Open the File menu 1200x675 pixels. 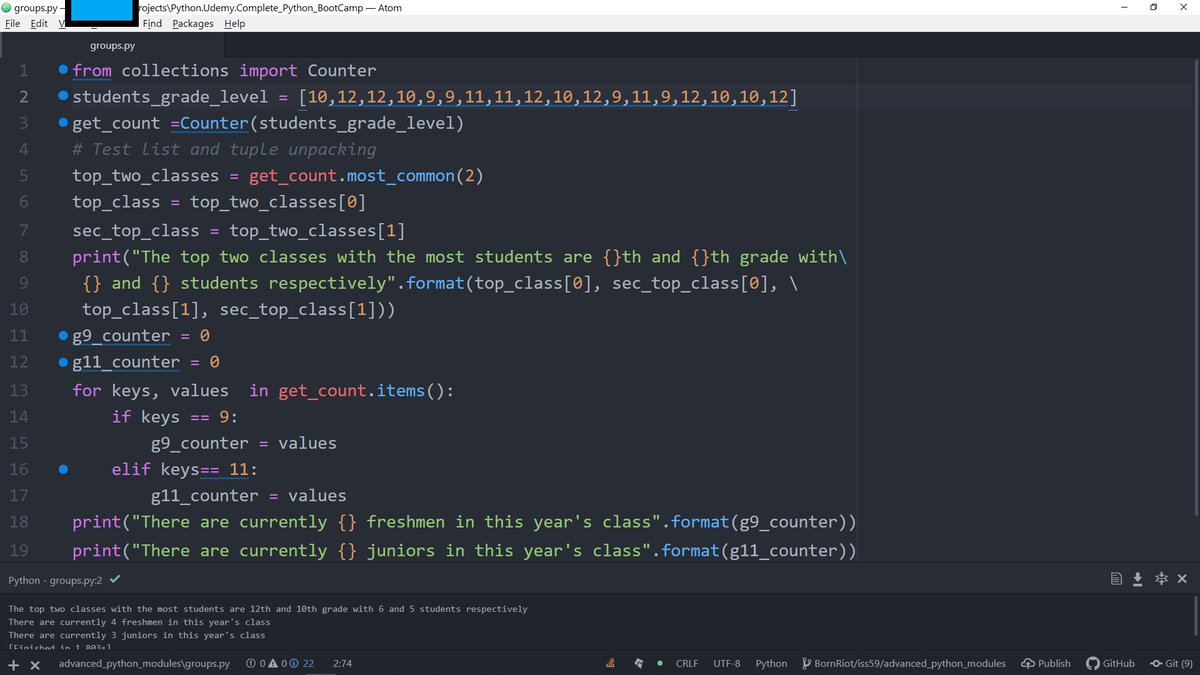(x=14, y=23)
